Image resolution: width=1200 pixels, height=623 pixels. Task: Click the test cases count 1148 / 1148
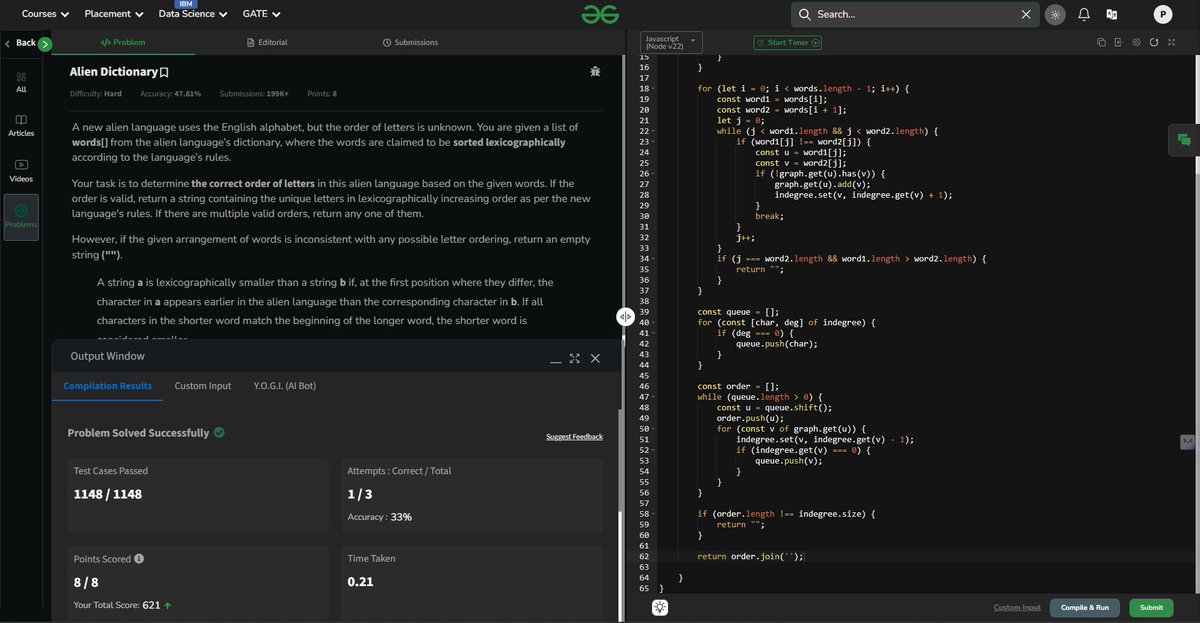click(x=108, y=494)
